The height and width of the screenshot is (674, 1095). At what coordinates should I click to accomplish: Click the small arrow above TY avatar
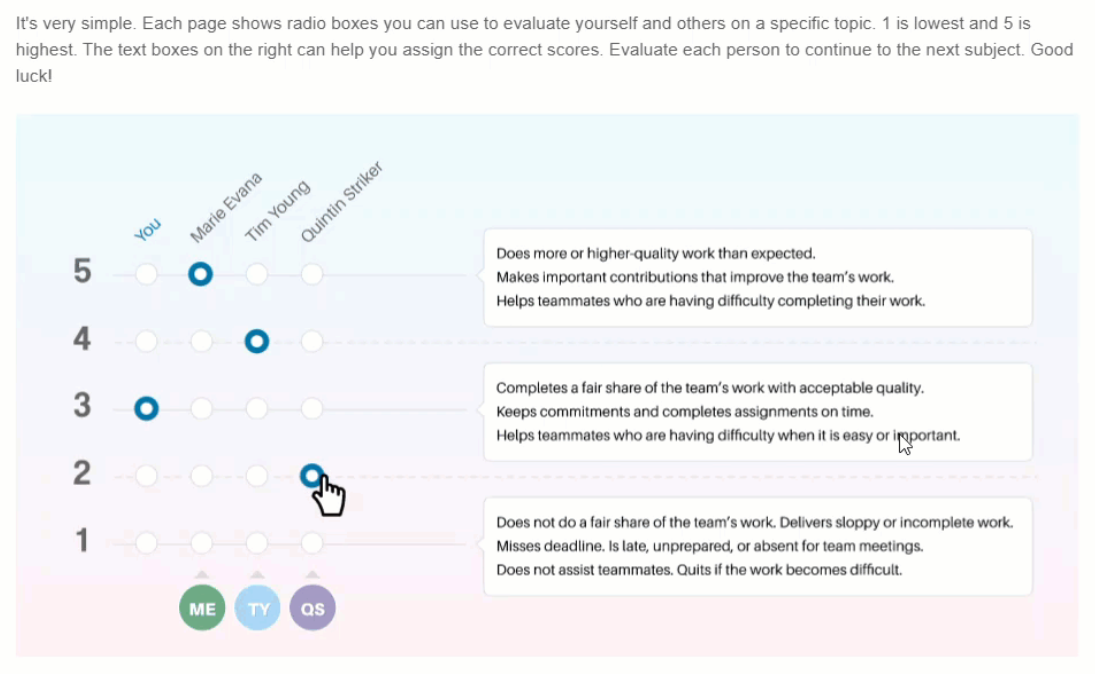257,574
